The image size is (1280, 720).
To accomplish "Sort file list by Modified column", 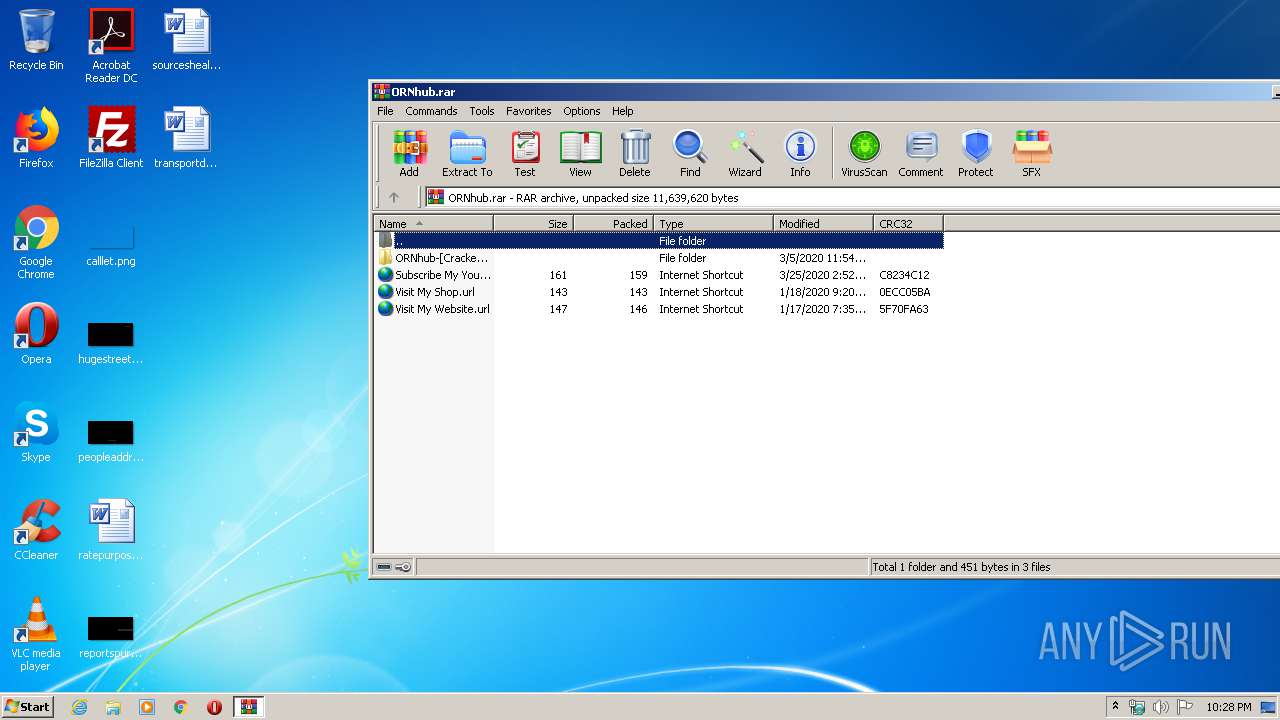I will [x=823, y=223].
